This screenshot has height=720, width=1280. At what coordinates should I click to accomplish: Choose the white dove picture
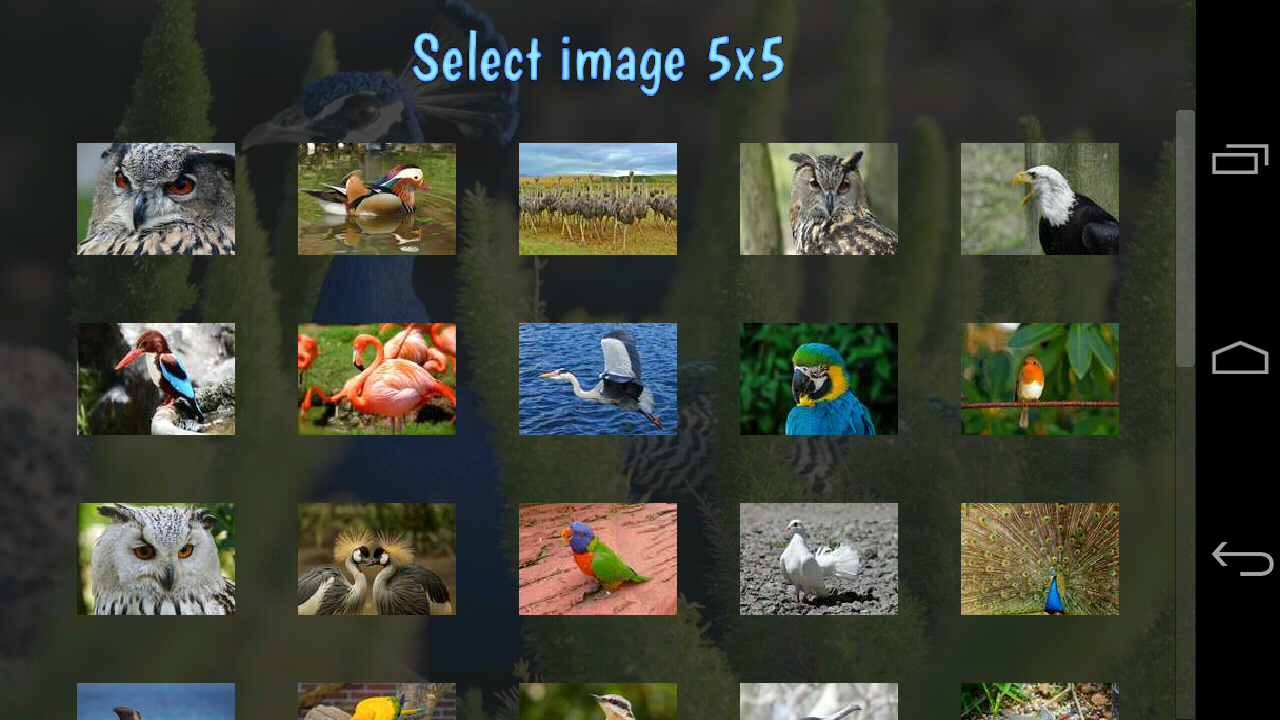[819, 559]
